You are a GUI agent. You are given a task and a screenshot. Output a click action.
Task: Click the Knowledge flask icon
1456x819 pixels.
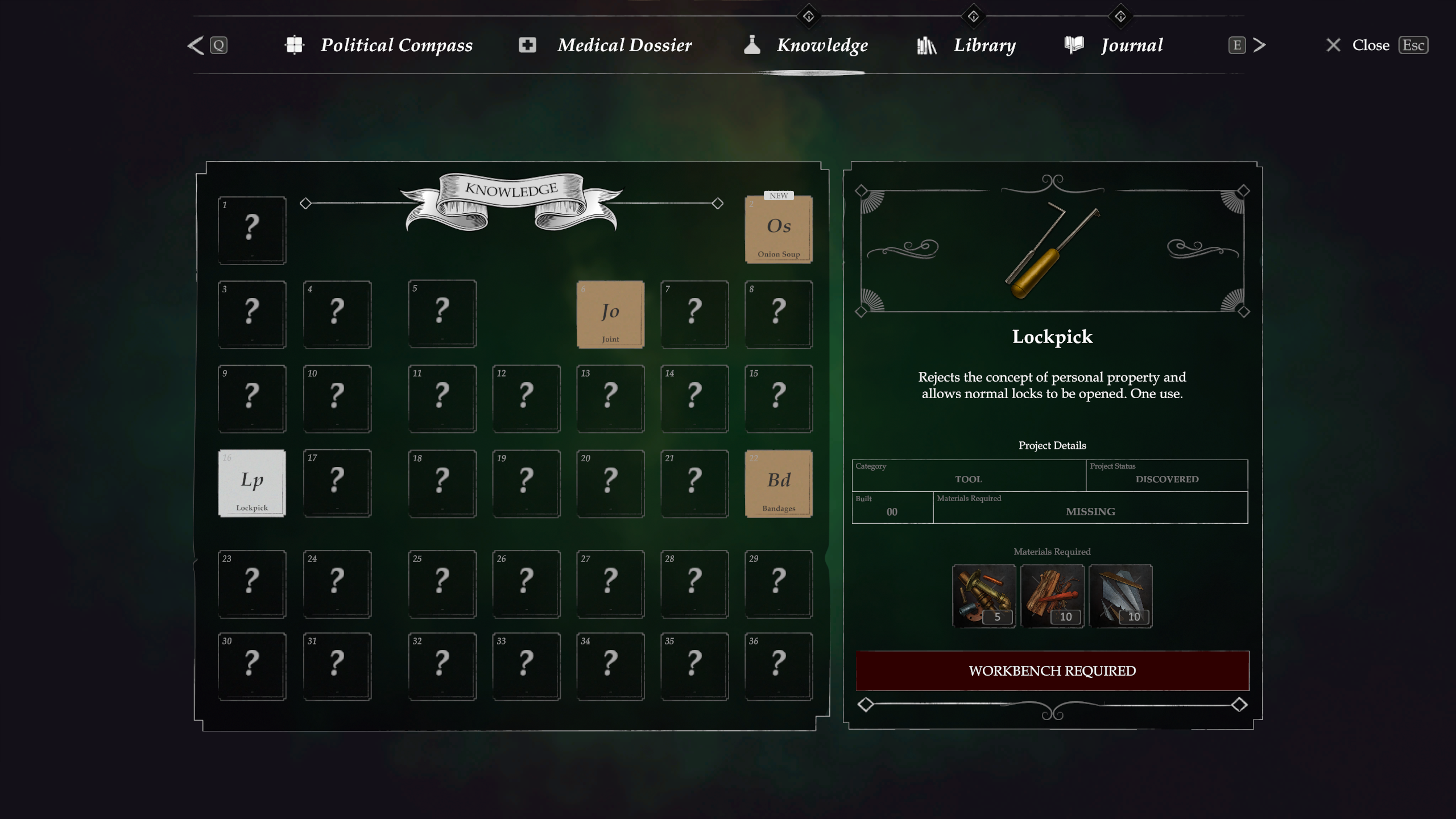[x=752, y=45]
